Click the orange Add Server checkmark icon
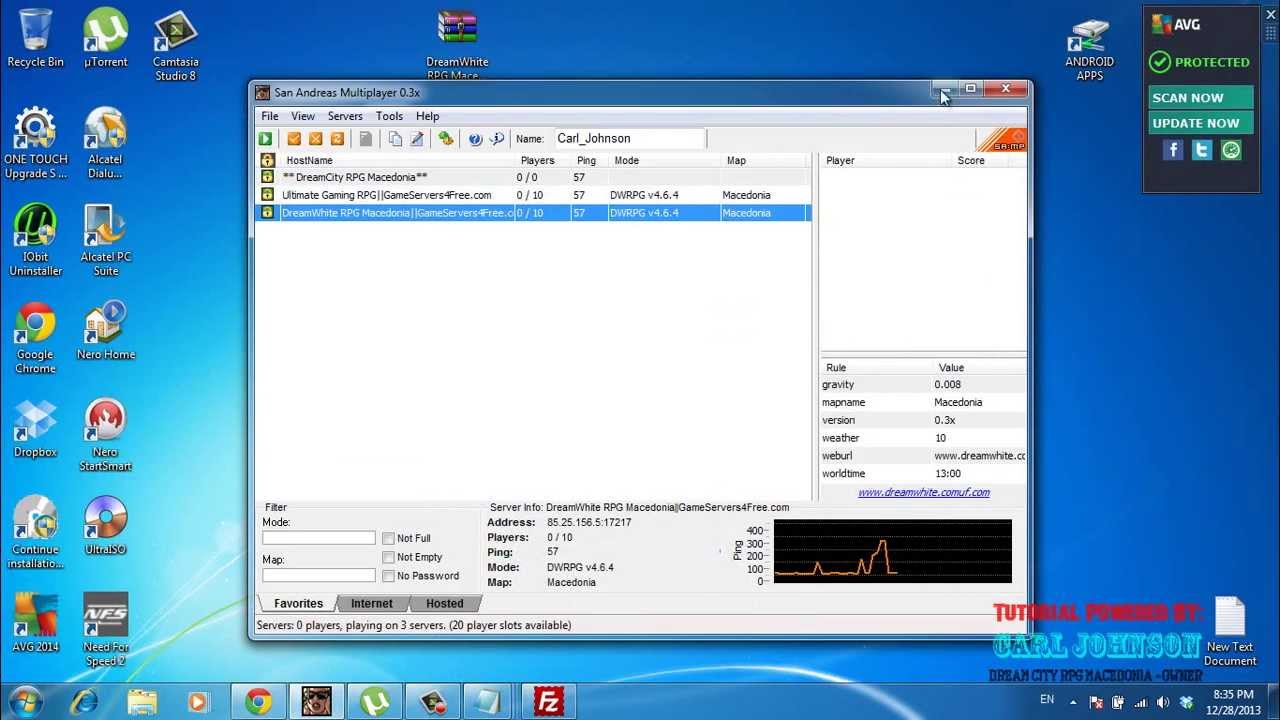 [294, 139]
